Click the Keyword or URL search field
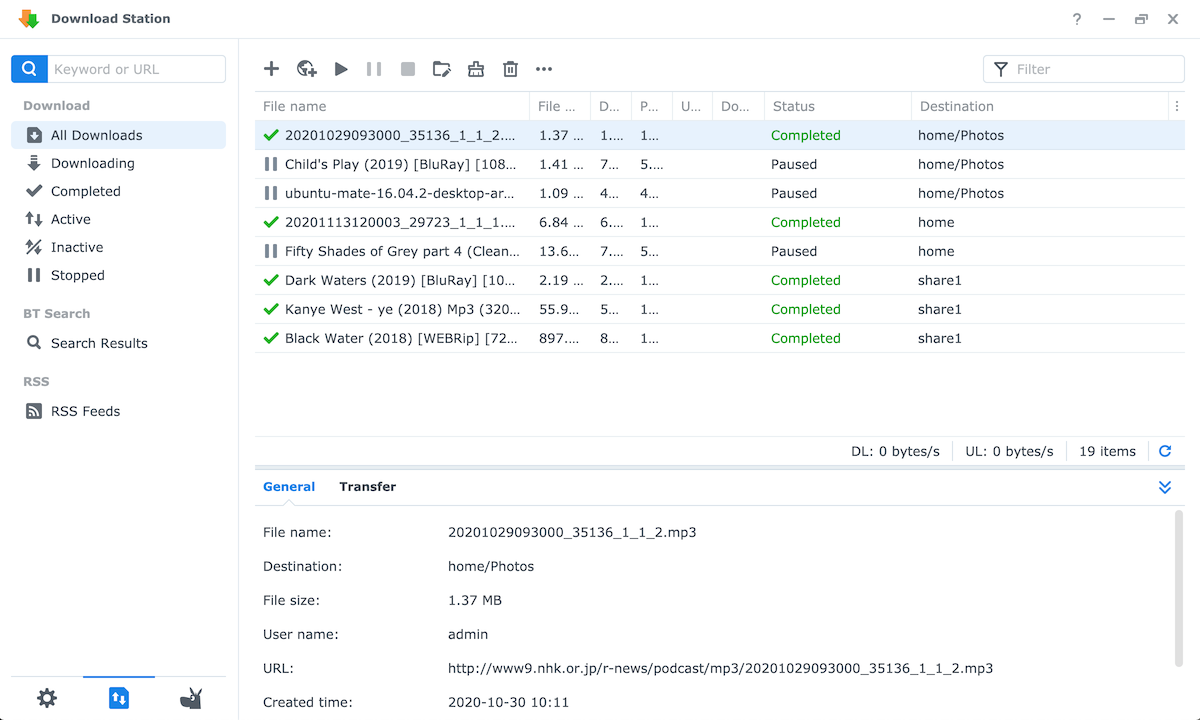 pyautogui.click(x=136, y=69)
